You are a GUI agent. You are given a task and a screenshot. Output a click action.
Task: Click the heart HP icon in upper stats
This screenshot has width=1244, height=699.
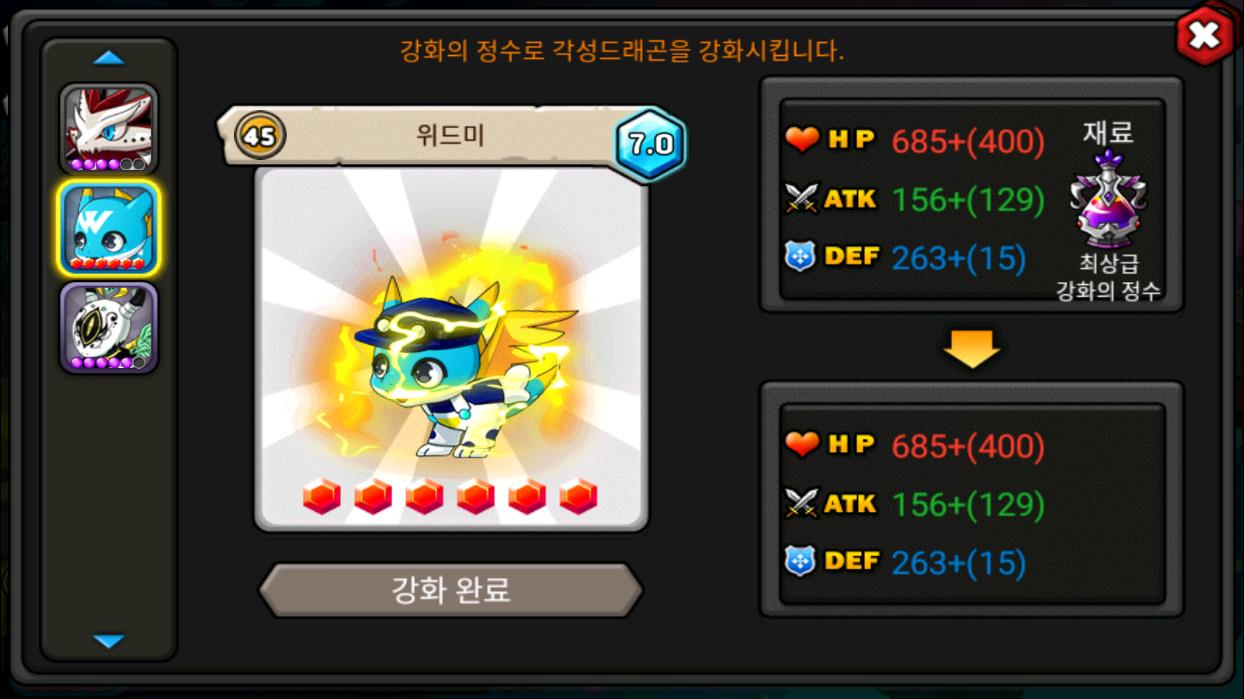802,140
